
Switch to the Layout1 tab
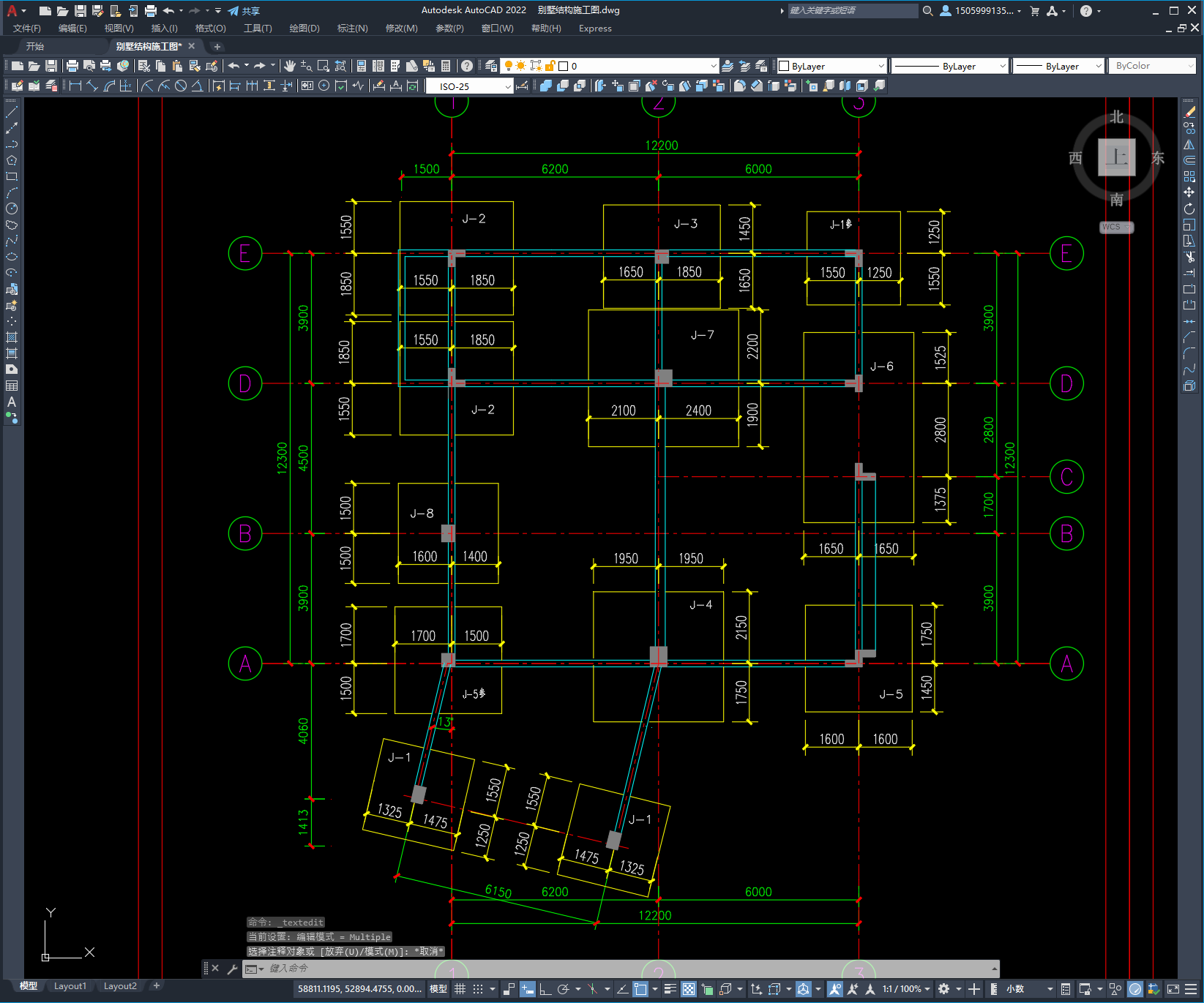click(70, 986)
